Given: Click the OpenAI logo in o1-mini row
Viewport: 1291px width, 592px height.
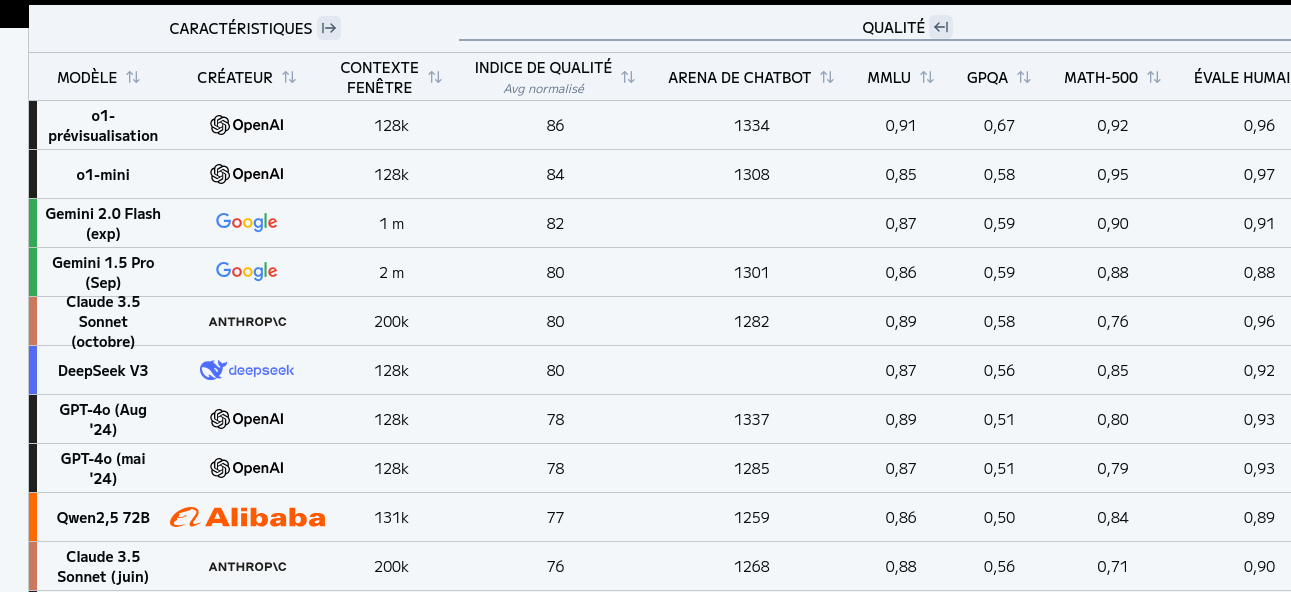Looking at the screenshot, I should click(247, 174).
